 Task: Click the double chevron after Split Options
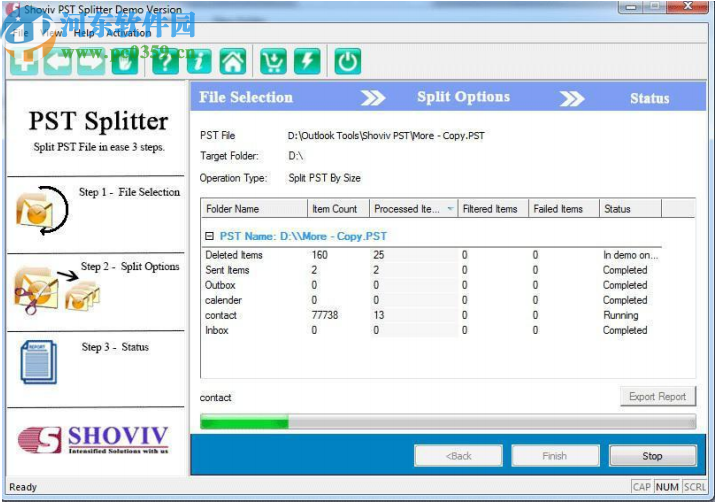(x=572, y=98)
